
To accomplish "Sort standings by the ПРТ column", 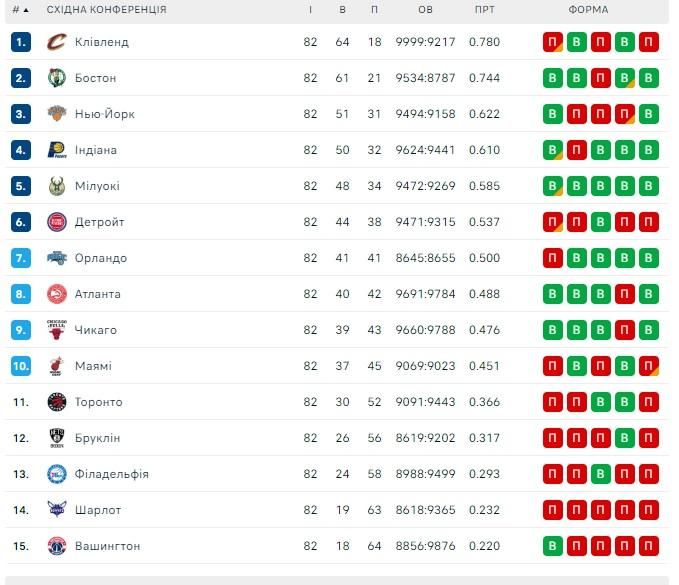I will [x=484, y=10].
